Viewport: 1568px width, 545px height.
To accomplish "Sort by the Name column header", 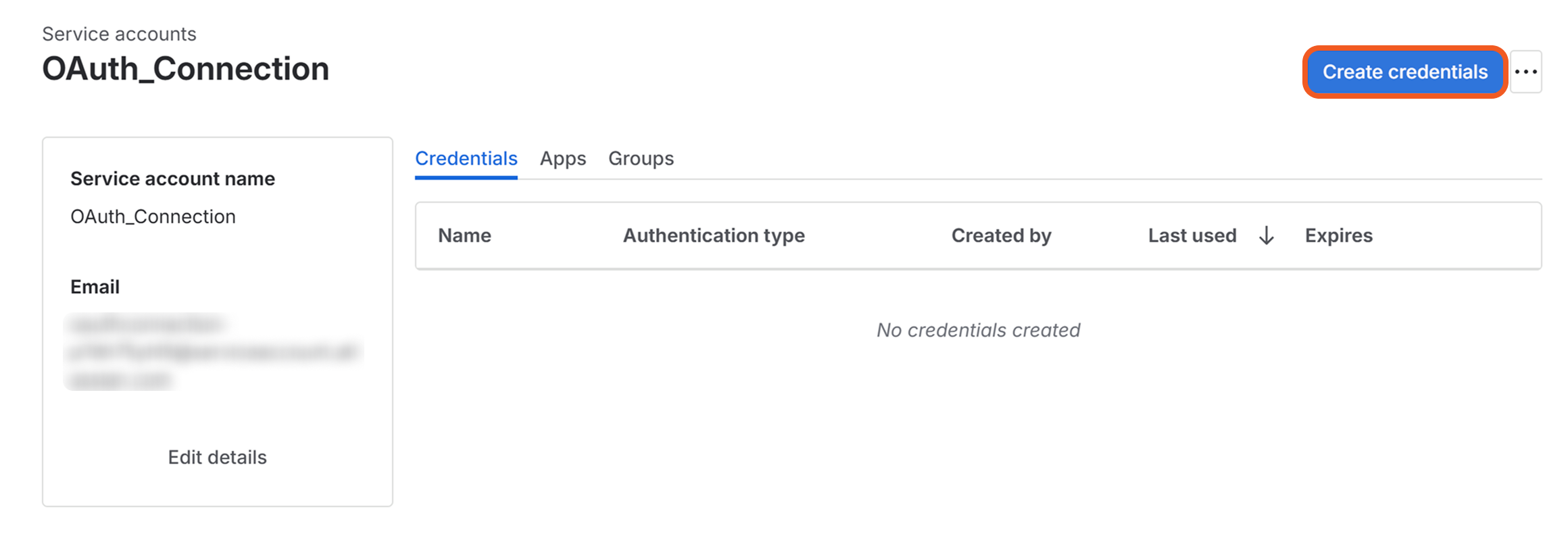I will [x=464, y=235].
